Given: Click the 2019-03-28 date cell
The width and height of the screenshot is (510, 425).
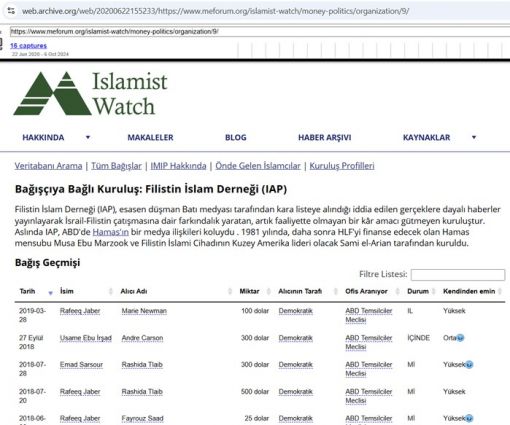Looking at the screenshot, I should (32, 315).
